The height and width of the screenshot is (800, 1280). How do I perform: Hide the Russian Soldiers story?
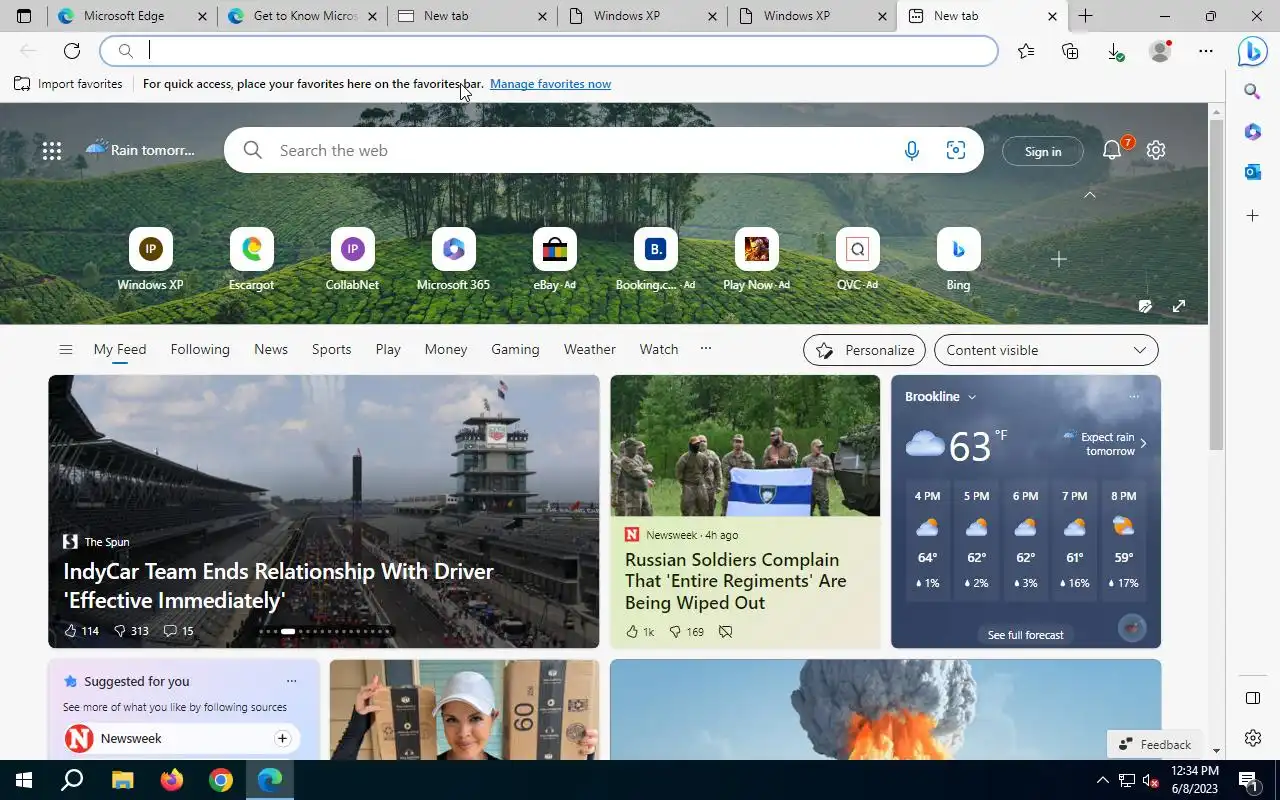coord(726,632)
